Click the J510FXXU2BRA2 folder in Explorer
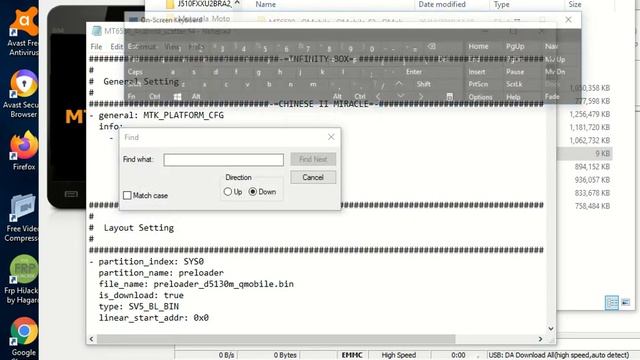Screen dimensions: 640x360 pyautogui.click(x=199, y=4)
